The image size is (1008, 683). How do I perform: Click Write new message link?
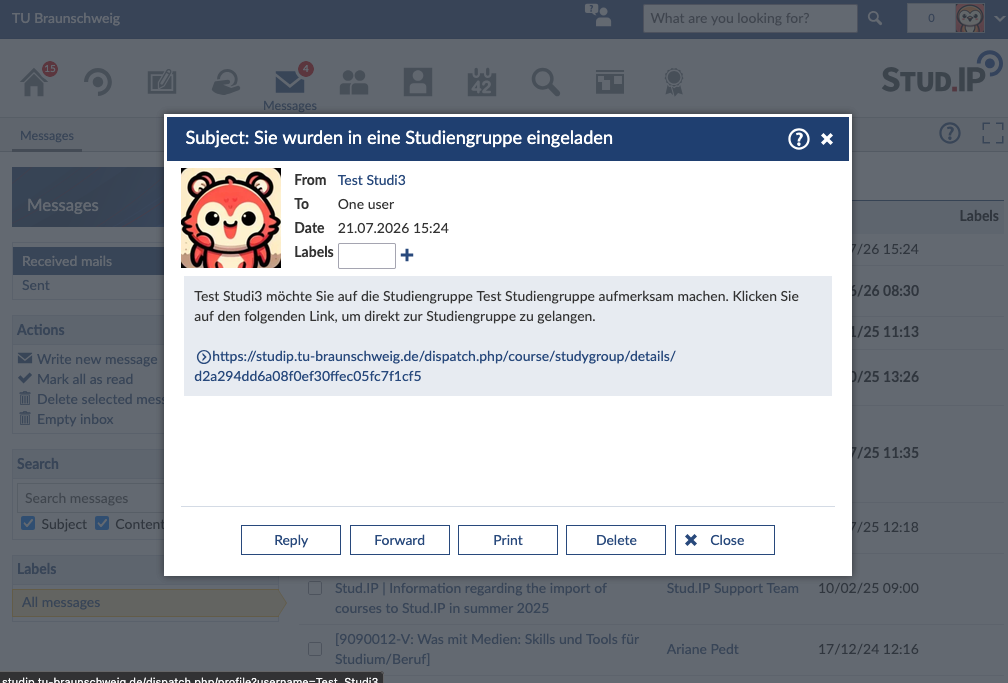(x=97, y=359)
